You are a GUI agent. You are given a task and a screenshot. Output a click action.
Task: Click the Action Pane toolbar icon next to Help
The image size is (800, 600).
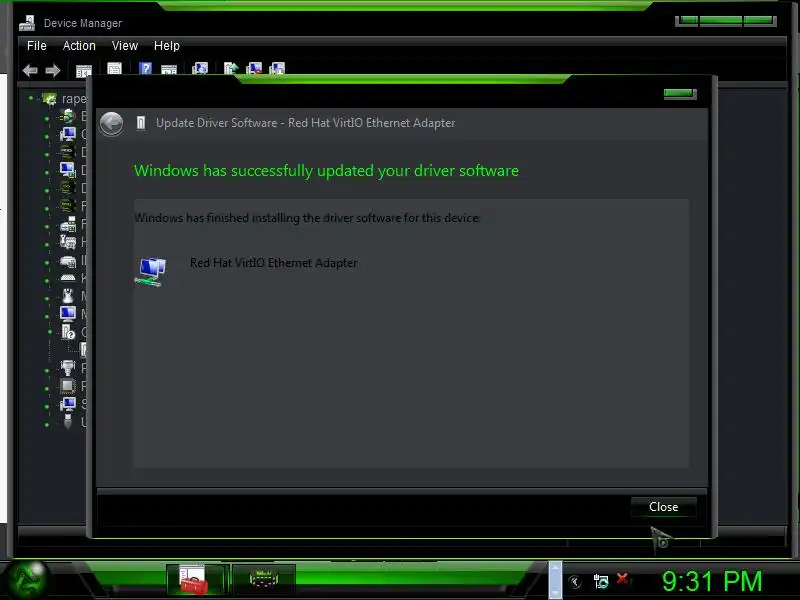(169, 70)
